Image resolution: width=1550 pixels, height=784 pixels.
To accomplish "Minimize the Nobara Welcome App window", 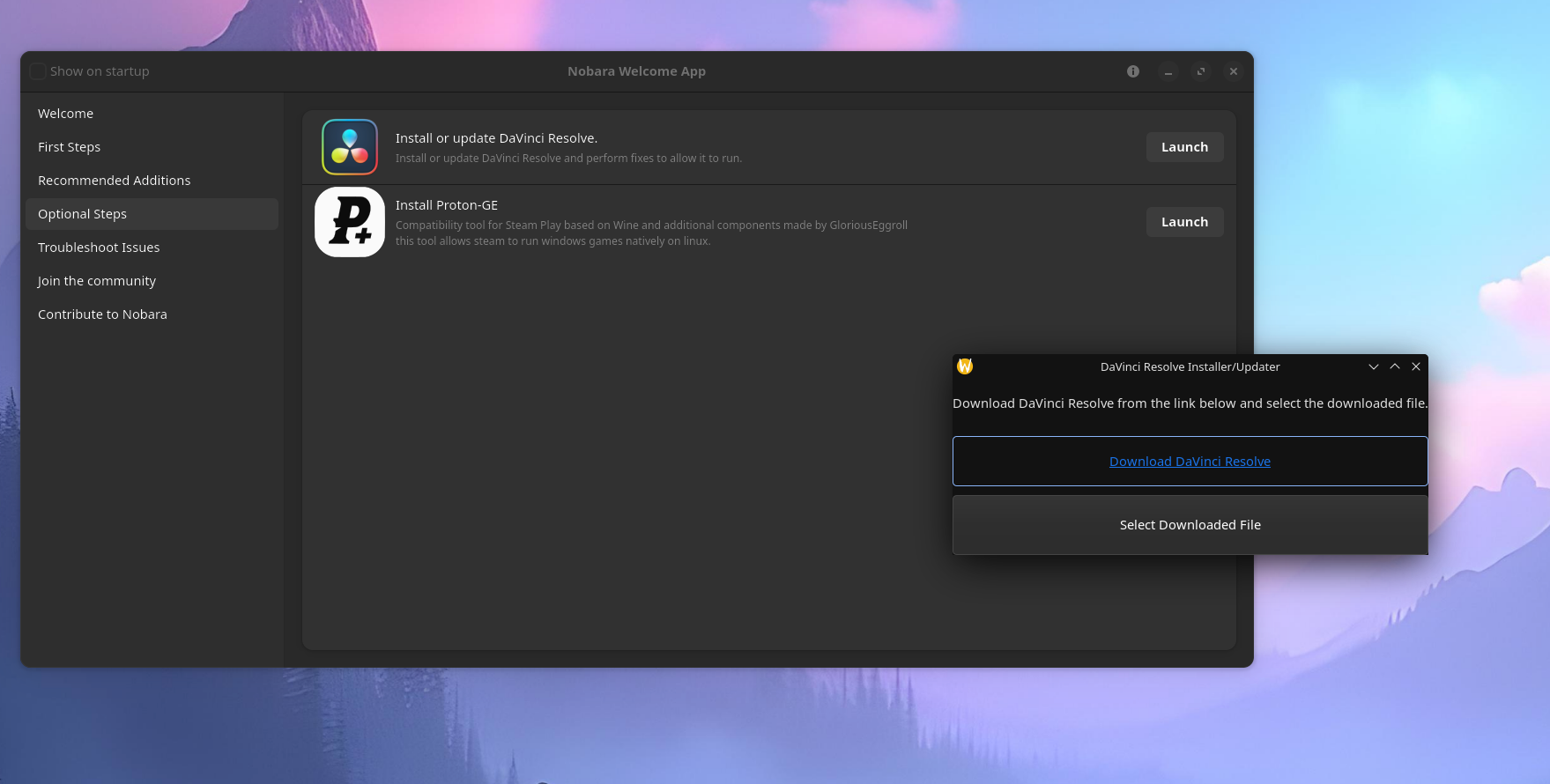I will coord(1168,71).
